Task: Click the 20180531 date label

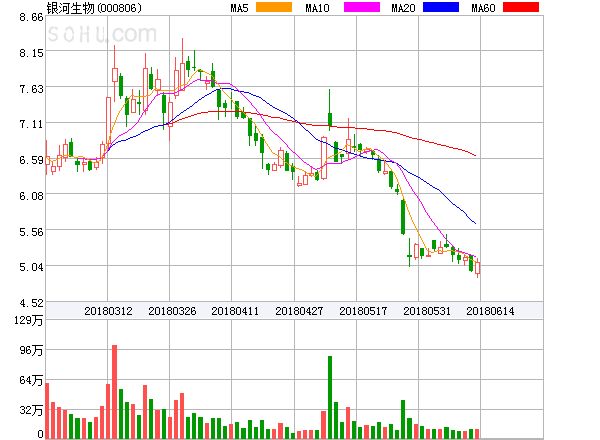Action: click(427, 311)
